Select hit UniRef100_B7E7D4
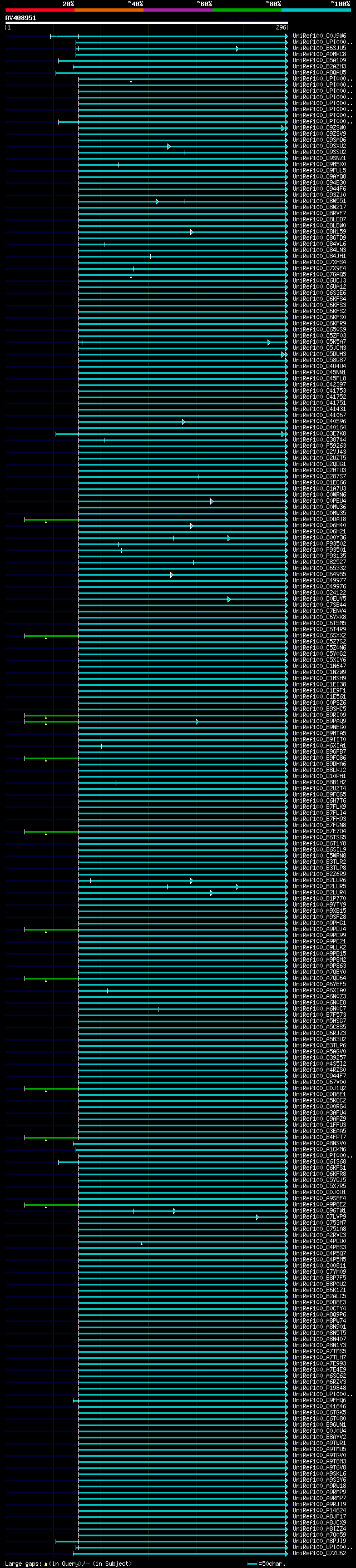Image resolution: width=356 pixels, height=1568 pixels. pos(319,832)
